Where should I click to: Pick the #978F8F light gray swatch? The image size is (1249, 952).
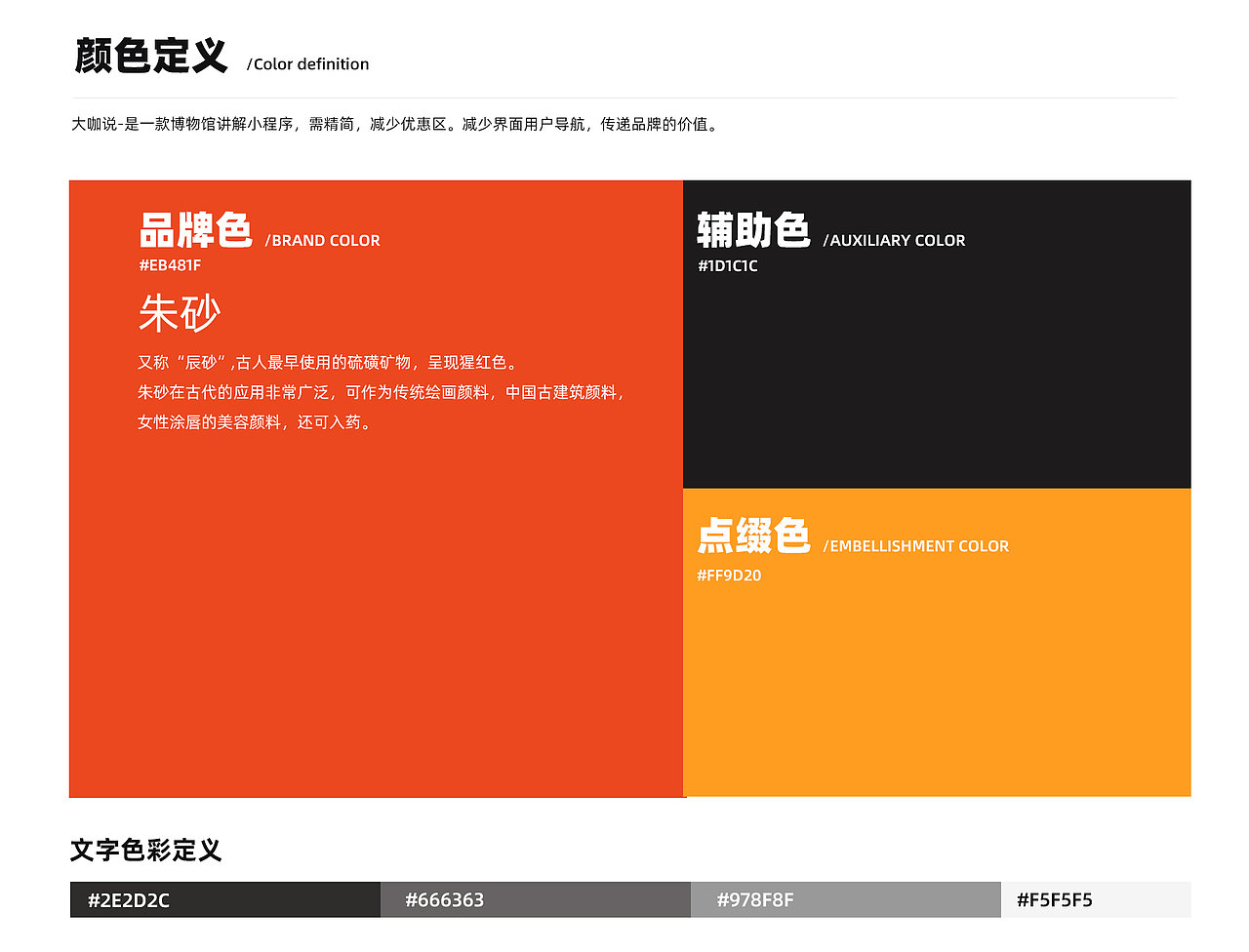click(x=846, y=900)
